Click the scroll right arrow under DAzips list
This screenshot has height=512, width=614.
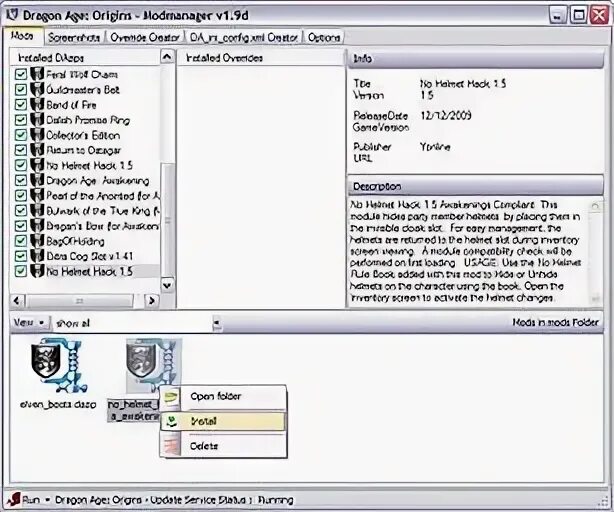click(x=152, y=301)
